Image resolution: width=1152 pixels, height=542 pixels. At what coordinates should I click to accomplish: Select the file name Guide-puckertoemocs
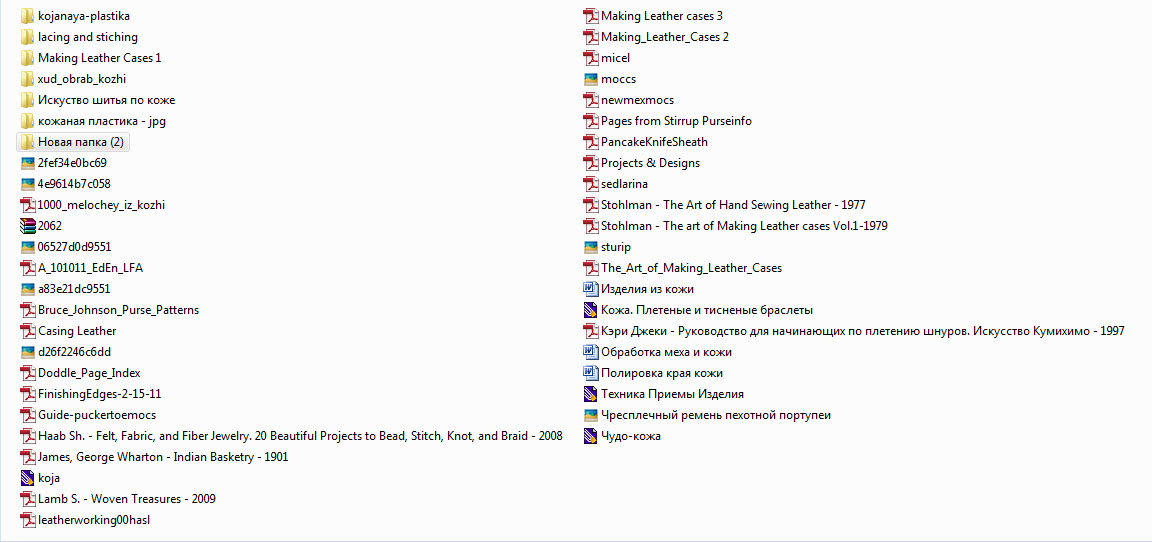(97, 416)
